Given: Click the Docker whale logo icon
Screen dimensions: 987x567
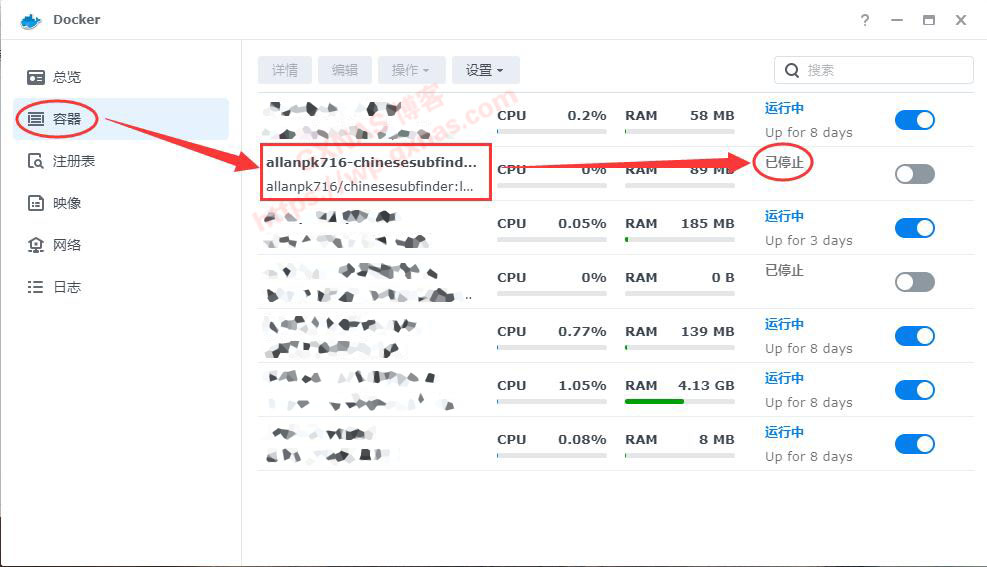Looking at the screenshot, I should pos(29,20).
